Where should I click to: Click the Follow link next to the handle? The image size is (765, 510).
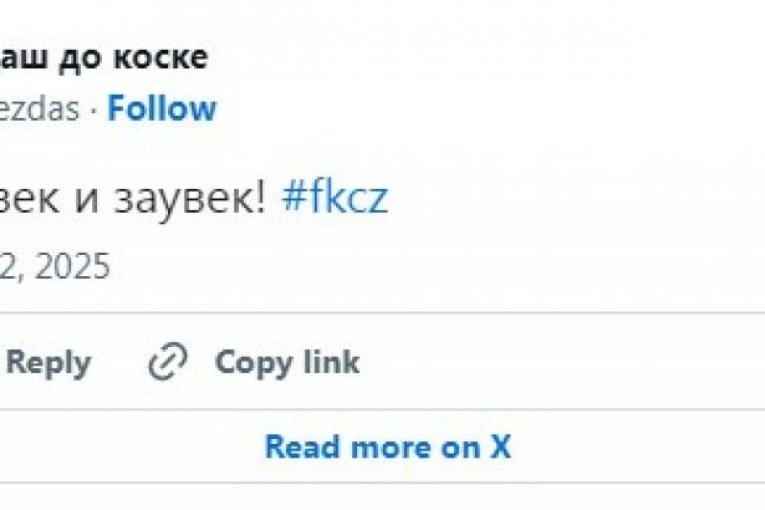162,108
